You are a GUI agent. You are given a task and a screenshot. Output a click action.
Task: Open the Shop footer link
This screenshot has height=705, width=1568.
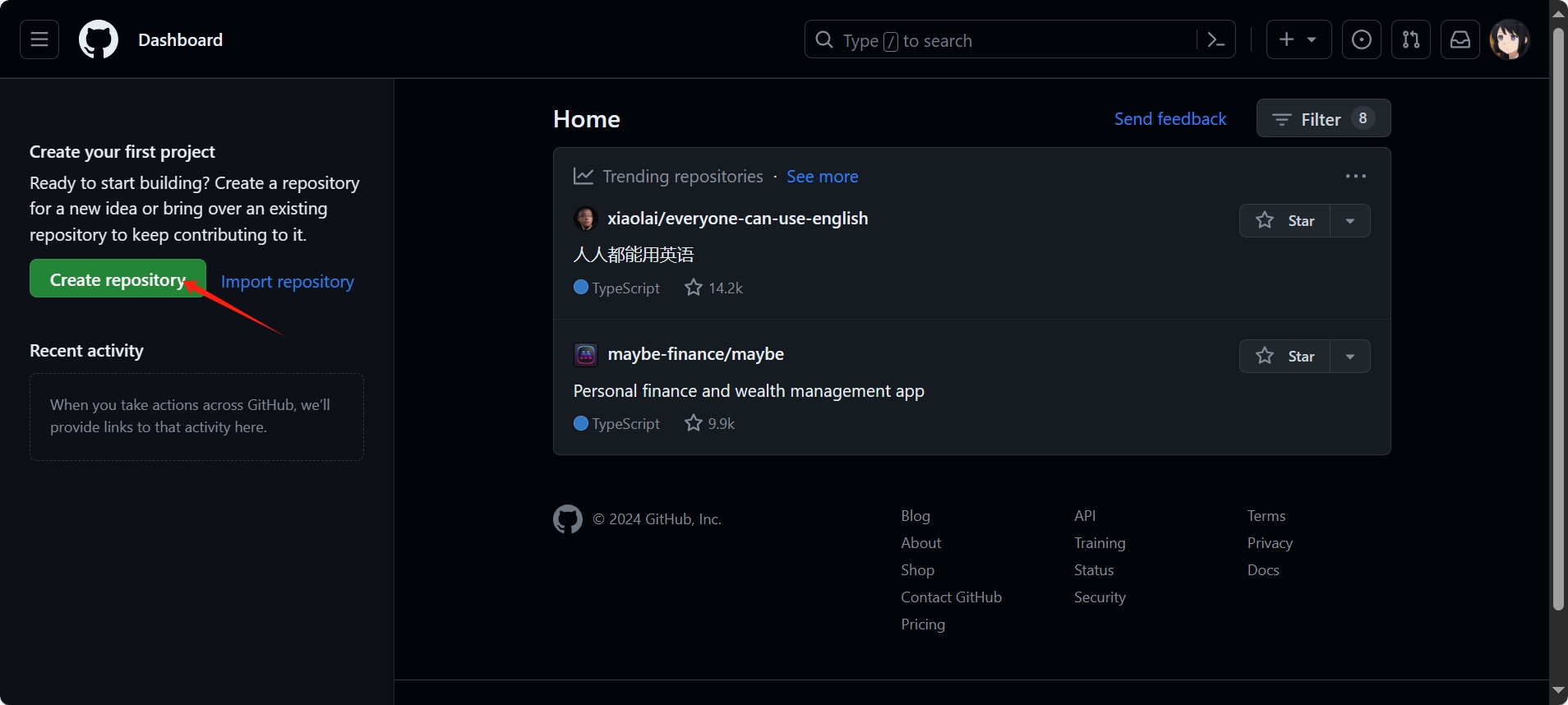pos(917,570)
